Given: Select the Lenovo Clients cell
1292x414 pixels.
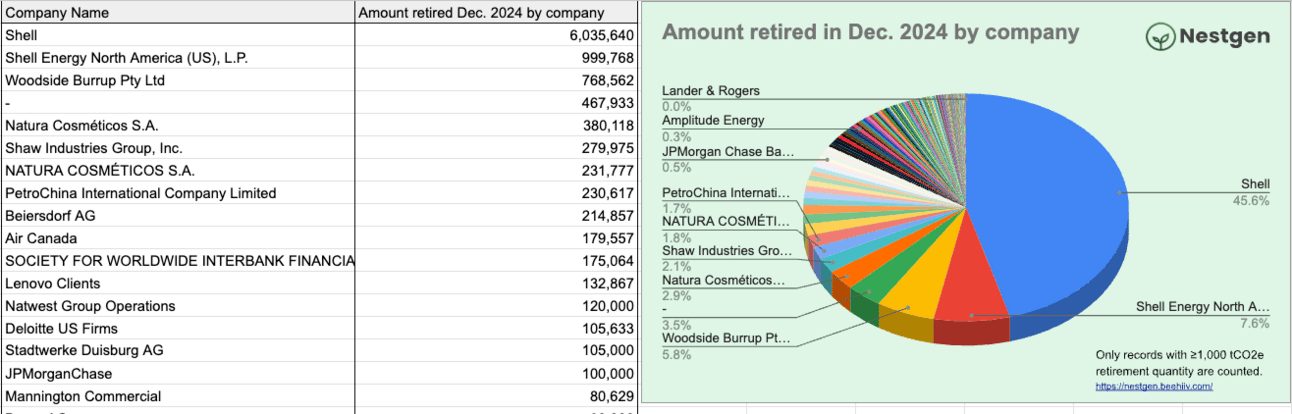Looking at the screenshot, I should click(178, 283).
